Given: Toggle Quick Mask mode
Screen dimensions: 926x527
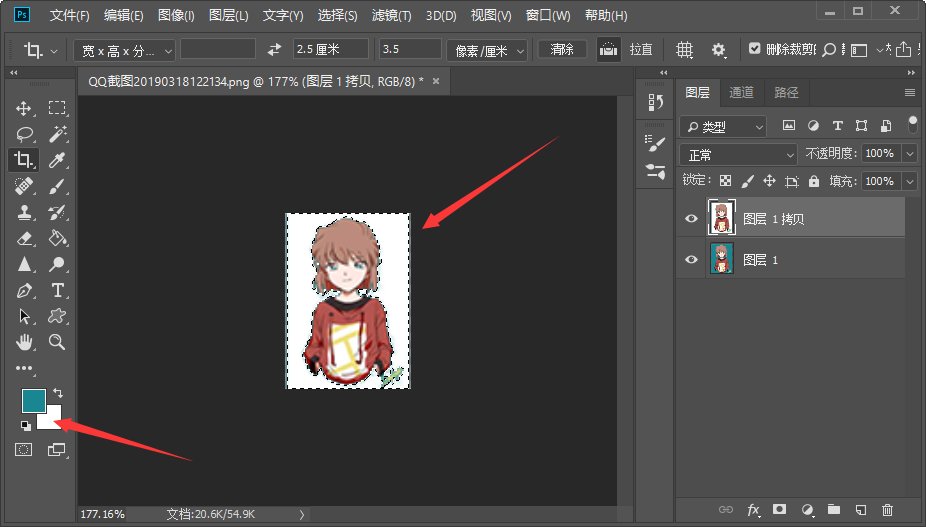Looking at the screenshot, I should coord(24,450).
